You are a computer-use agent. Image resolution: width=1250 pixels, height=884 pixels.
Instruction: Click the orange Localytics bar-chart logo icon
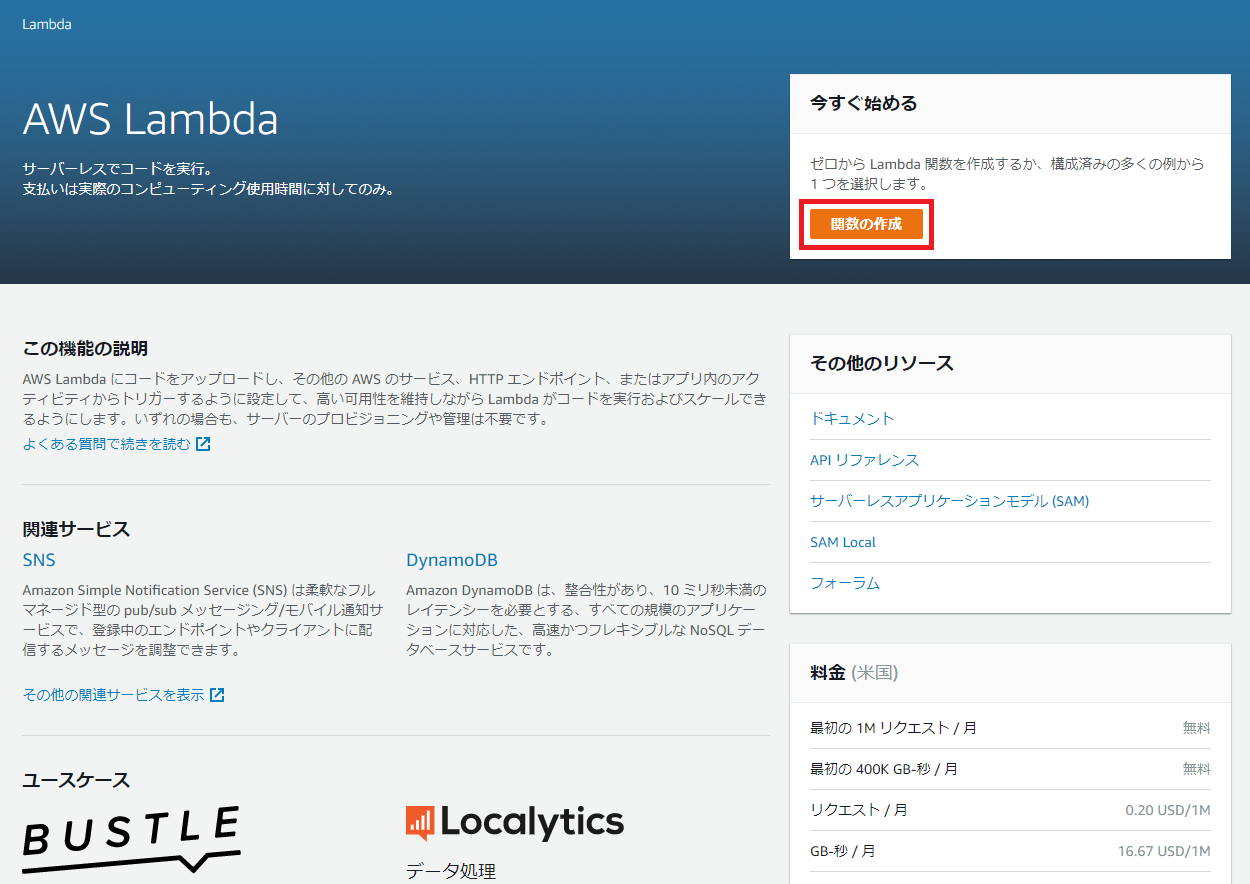click(x=420, y=821)
